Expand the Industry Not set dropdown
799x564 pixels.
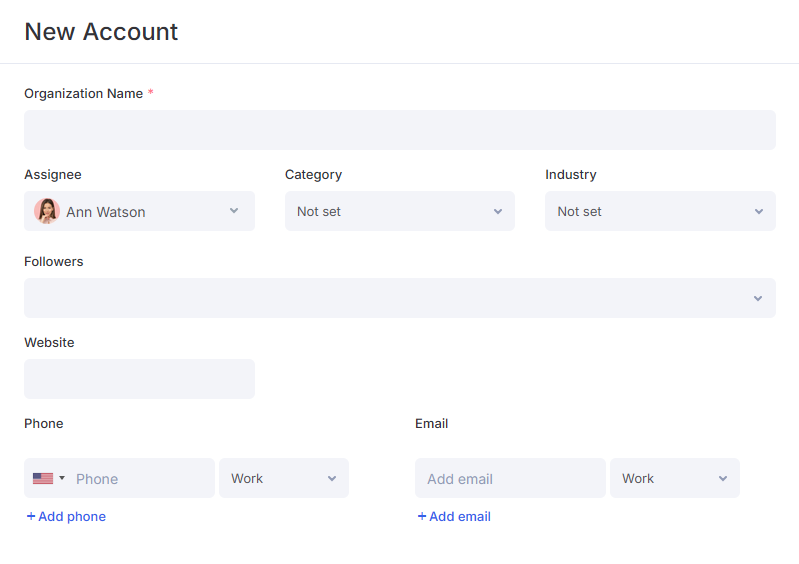pyautogui.click(x=660, y=211)
